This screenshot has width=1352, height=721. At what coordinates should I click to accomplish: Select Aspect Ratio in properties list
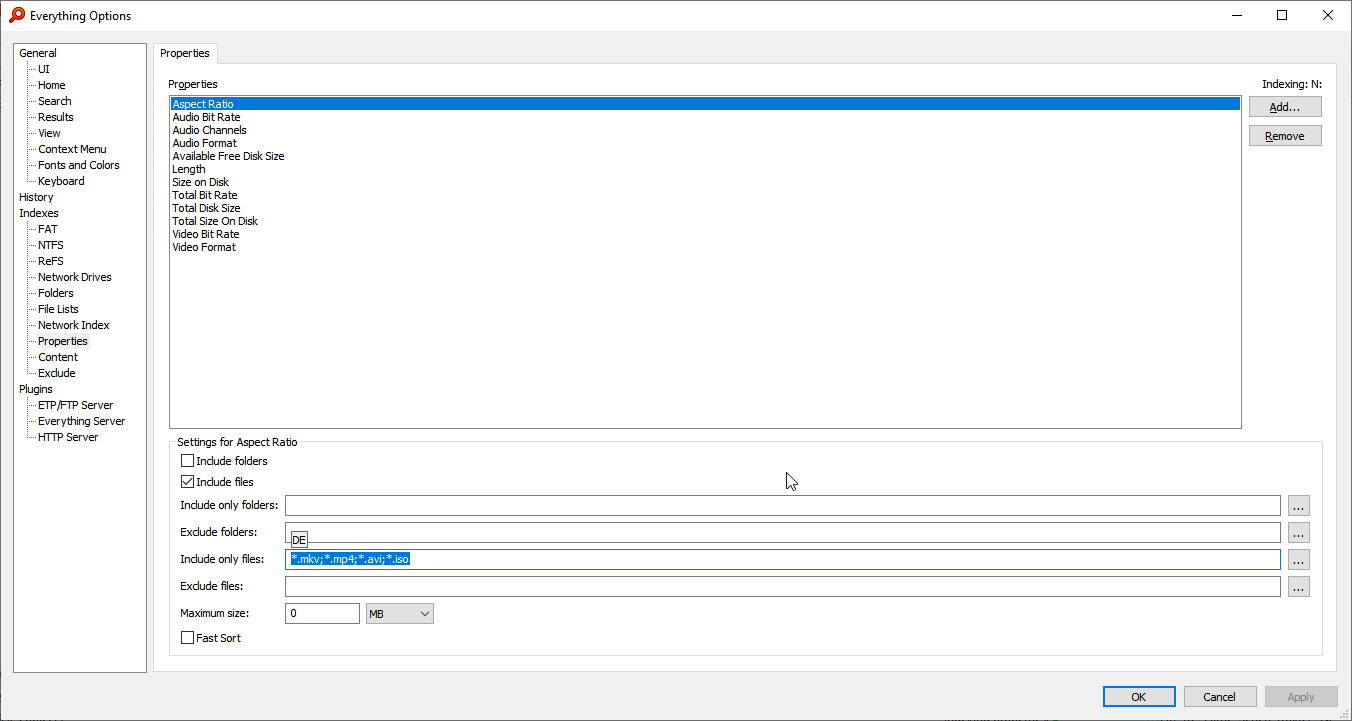point(705,104)
